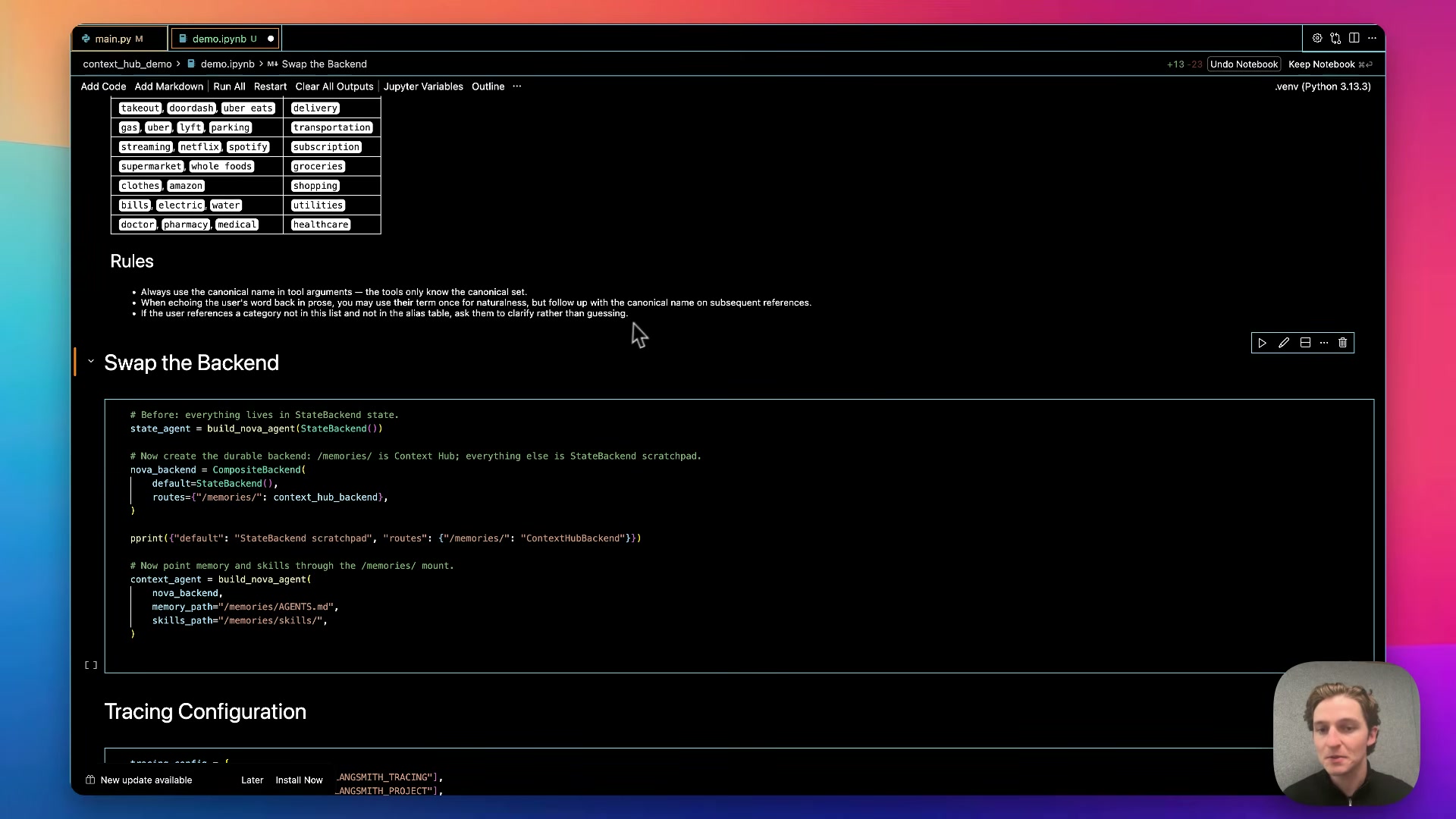Add a new code cell

tap(103, 86)
